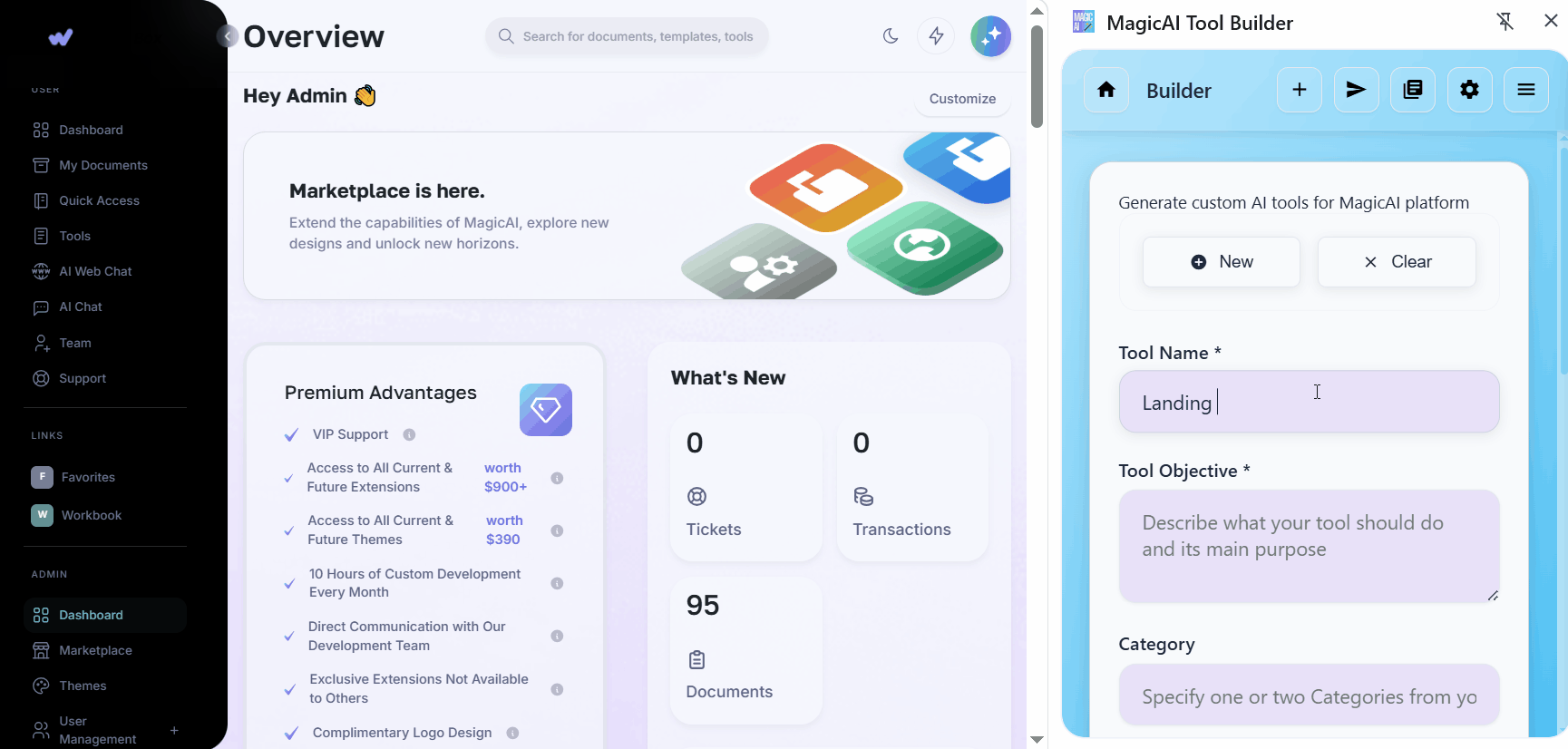Open Builder settings gear icon
Image resolution: width=1568 pixels, height=749 pixels.
pyautogui.click(x=1469, y=90)
